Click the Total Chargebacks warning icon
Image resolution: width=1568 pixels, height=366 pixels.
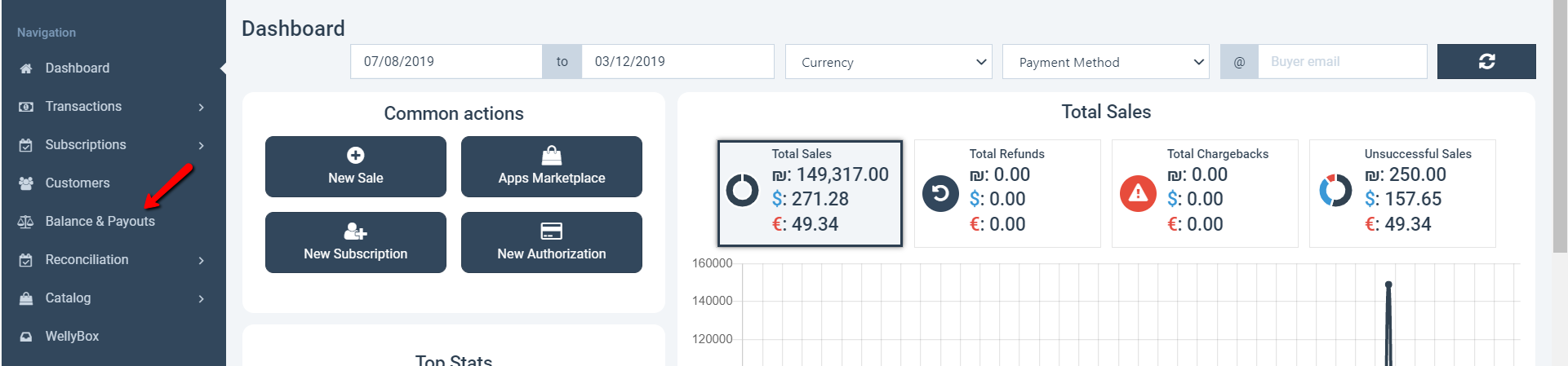tap(1138, 193)
